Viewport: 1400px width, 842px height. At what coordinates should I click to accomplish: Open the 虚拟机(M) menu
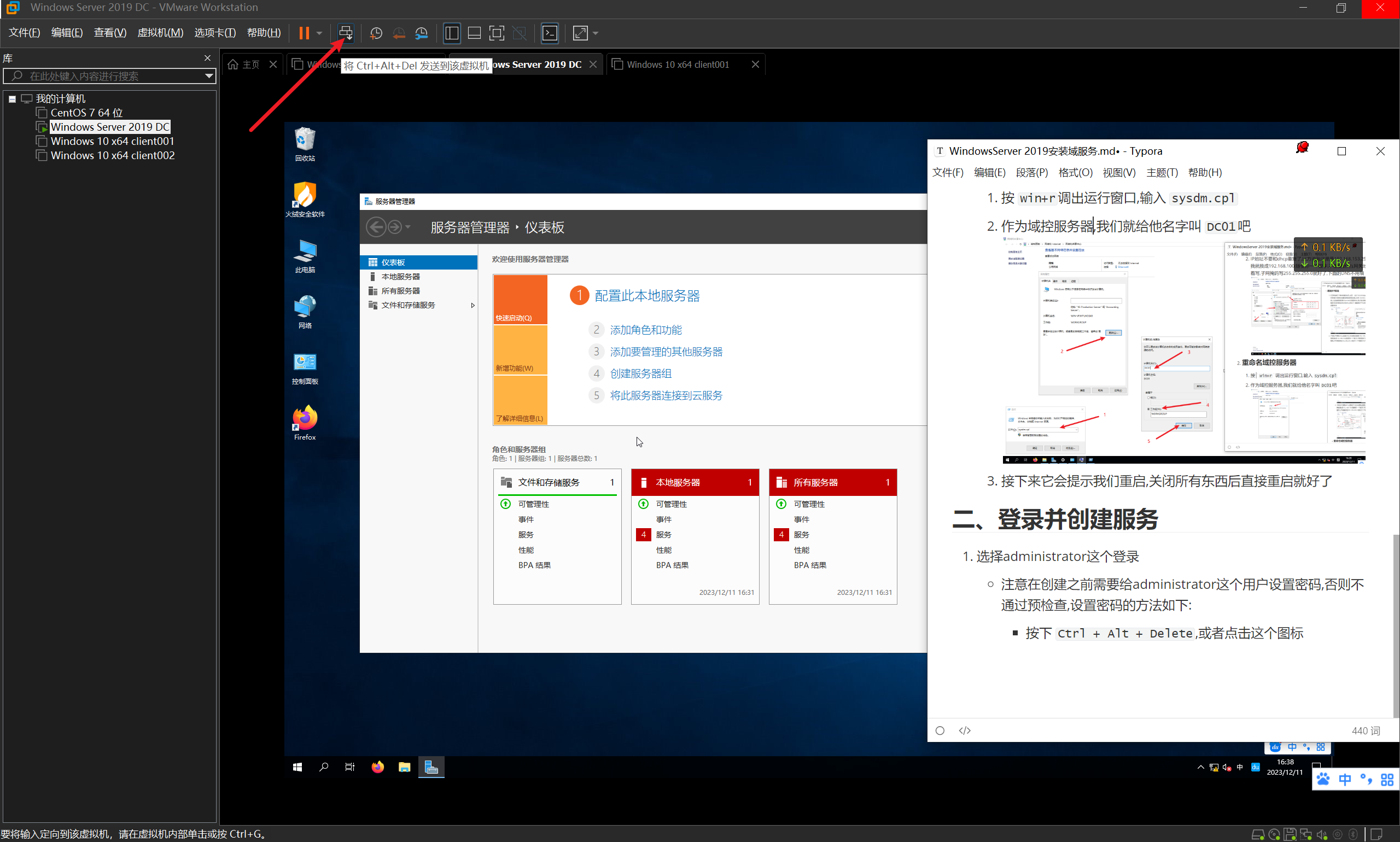point(160,33)
